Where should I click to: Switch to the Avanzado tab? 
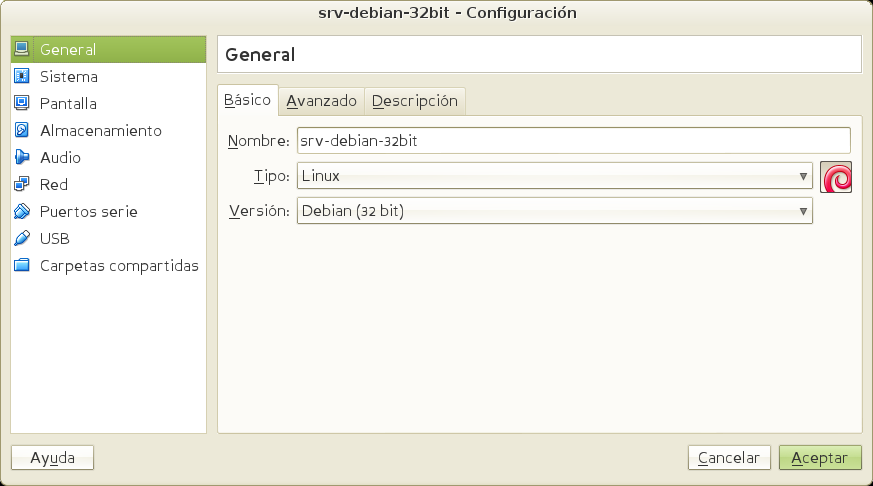coord(321,101)
